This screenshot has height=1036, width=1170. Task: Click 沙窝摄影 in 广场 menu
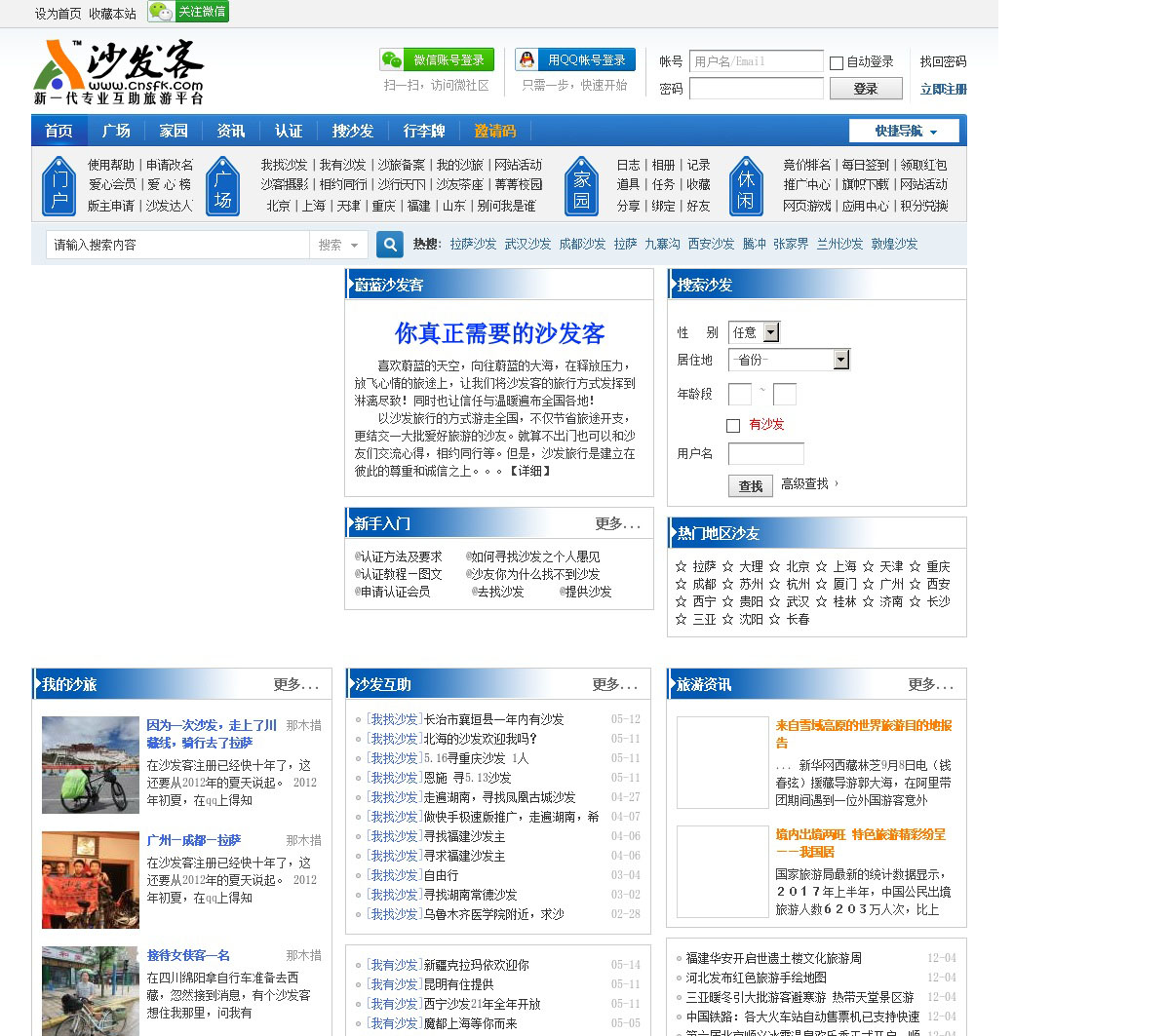point(284,184)
